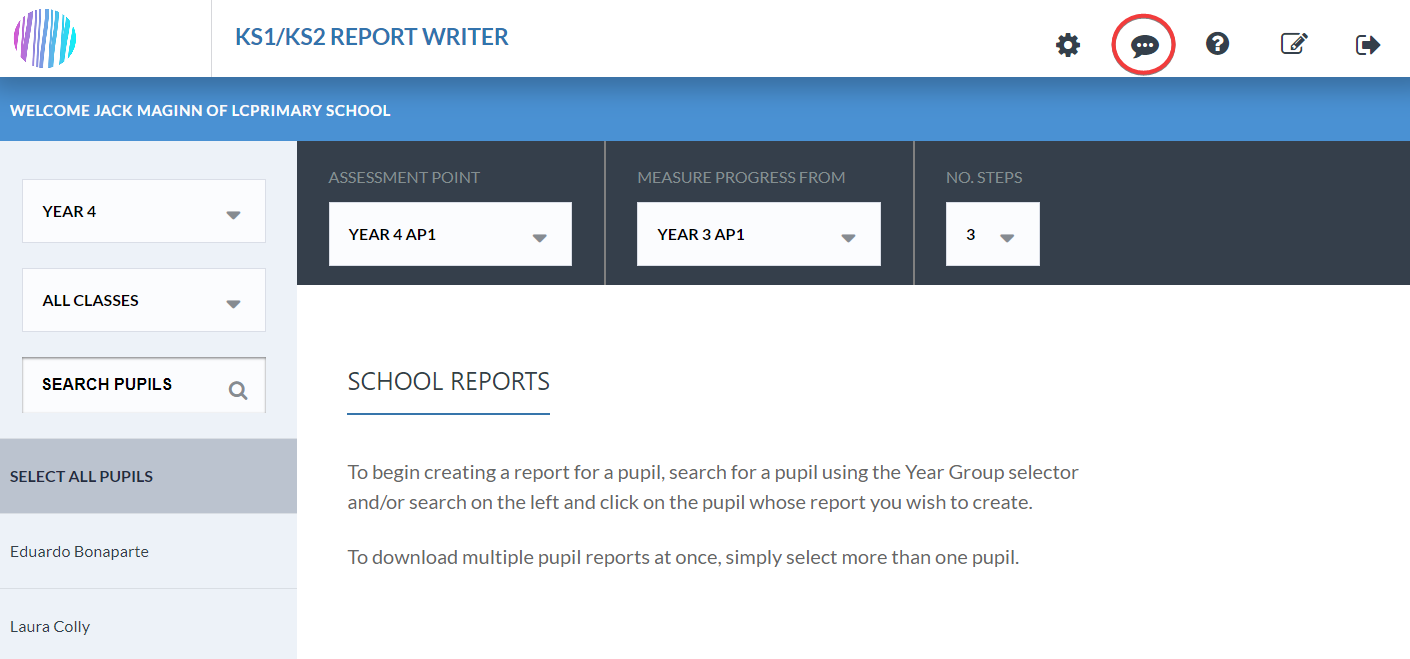The image size is (1410, 659).
Task: Open the settings gear icon
Action: (x=1068, y=45)
